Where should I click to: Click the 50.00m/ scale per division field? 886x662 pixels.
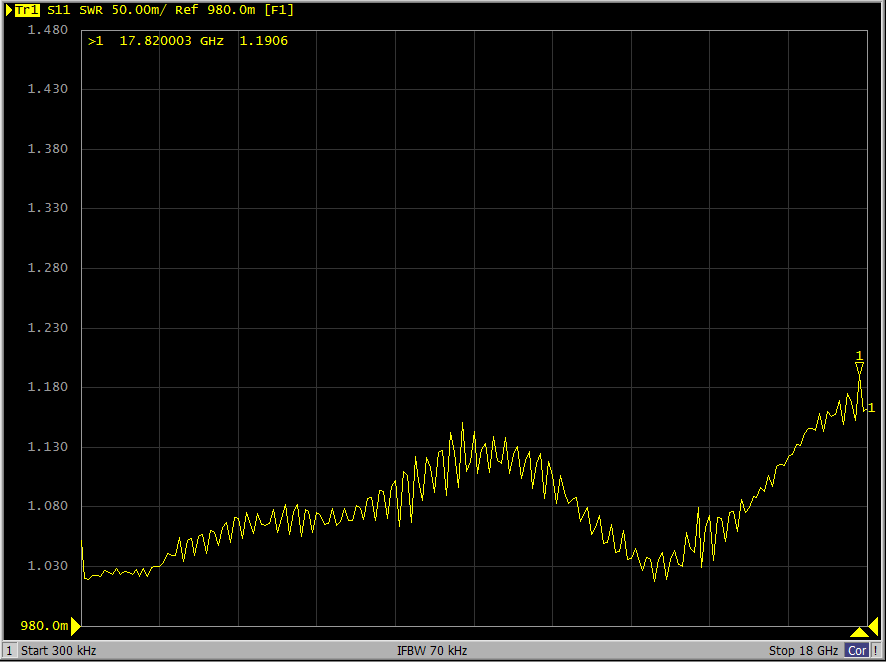click(139, 10)
